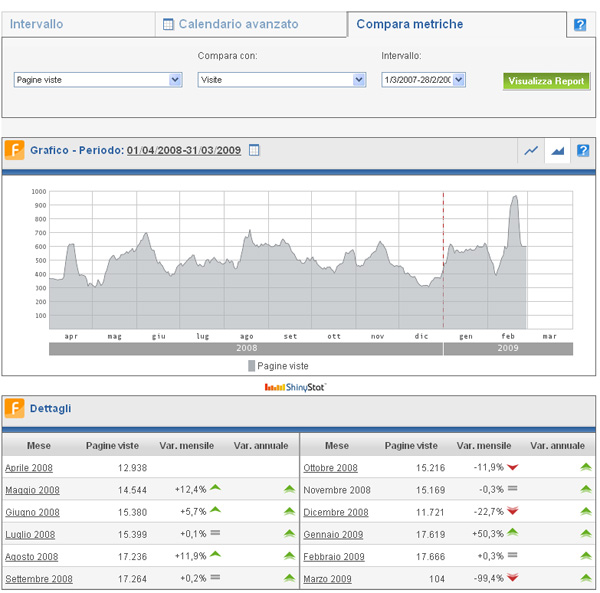Click the red dashed year marker in chart
Image resolution: width=600 pixels, height=593 pixels.
443,260
